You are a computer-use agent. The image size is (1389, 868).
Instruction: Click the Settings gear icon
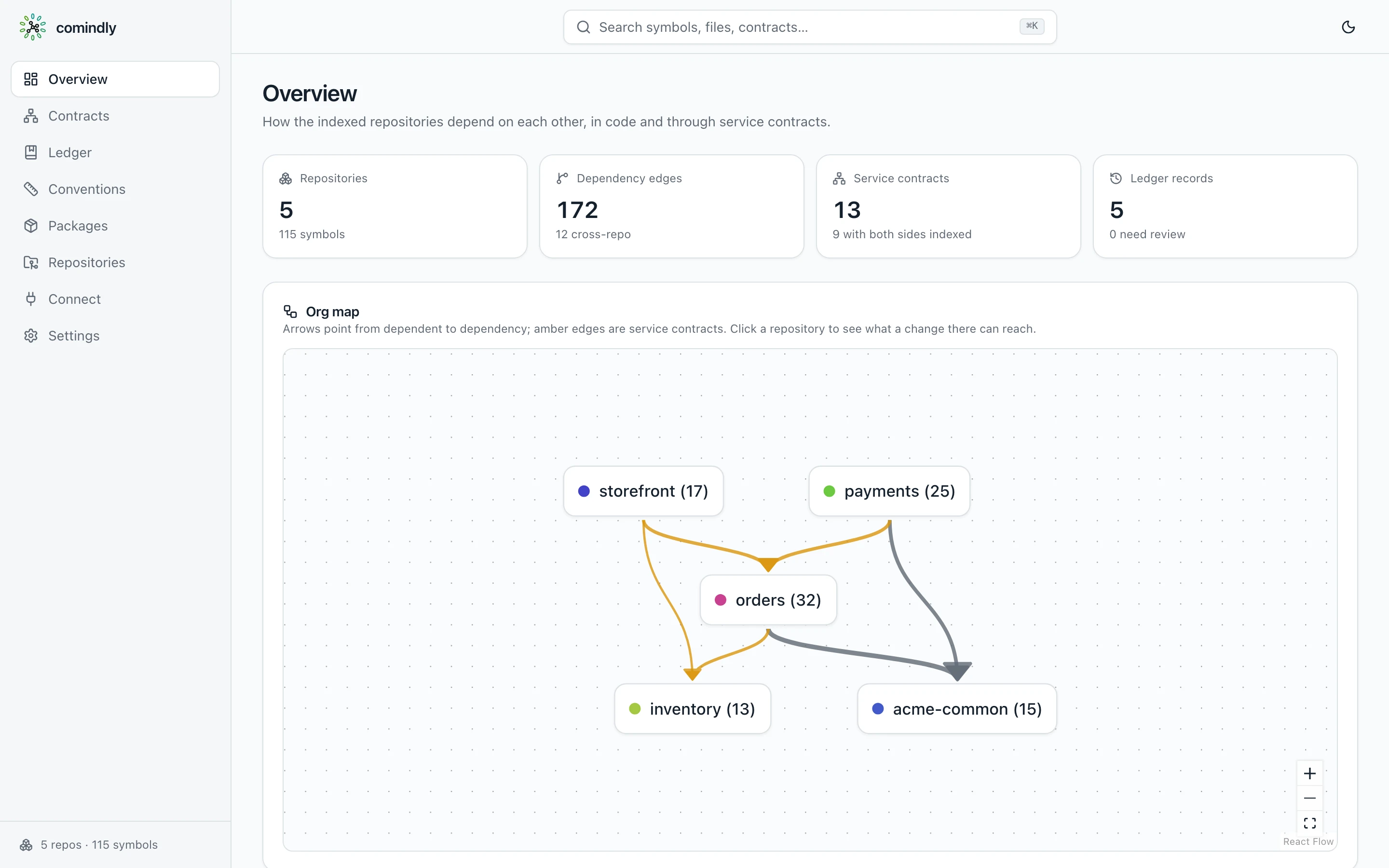[x=31, y=336]
